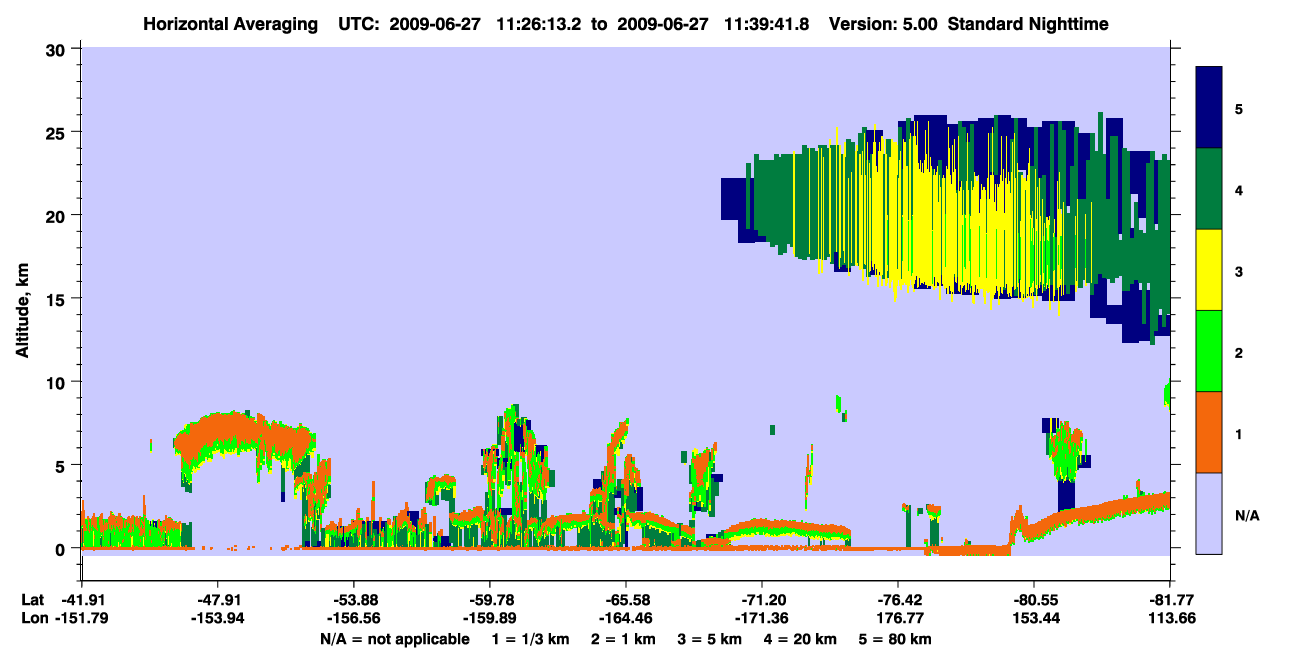Click latitude value -53.88
Image resolution: width=1300 pixels, height=667 pixels.
tap(353, 600)
